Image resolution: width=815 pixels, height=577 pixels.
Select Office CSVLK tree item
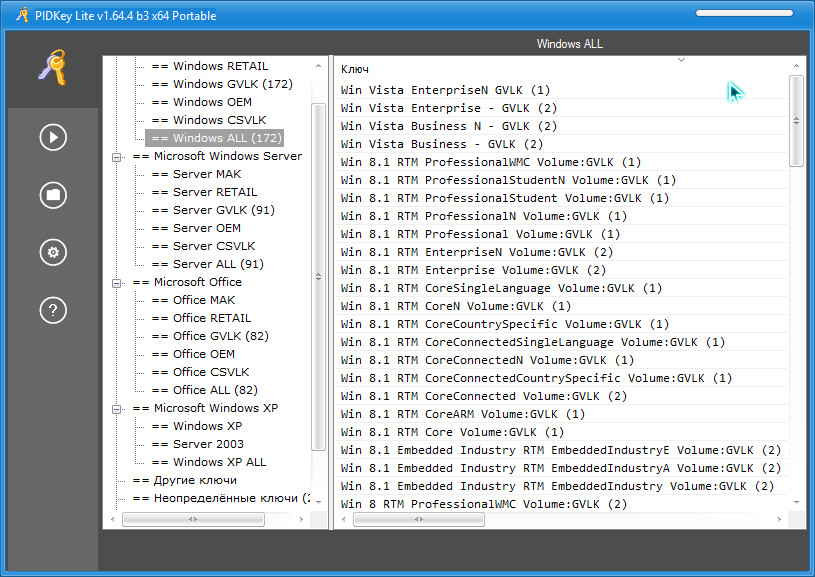pos(200,372)
